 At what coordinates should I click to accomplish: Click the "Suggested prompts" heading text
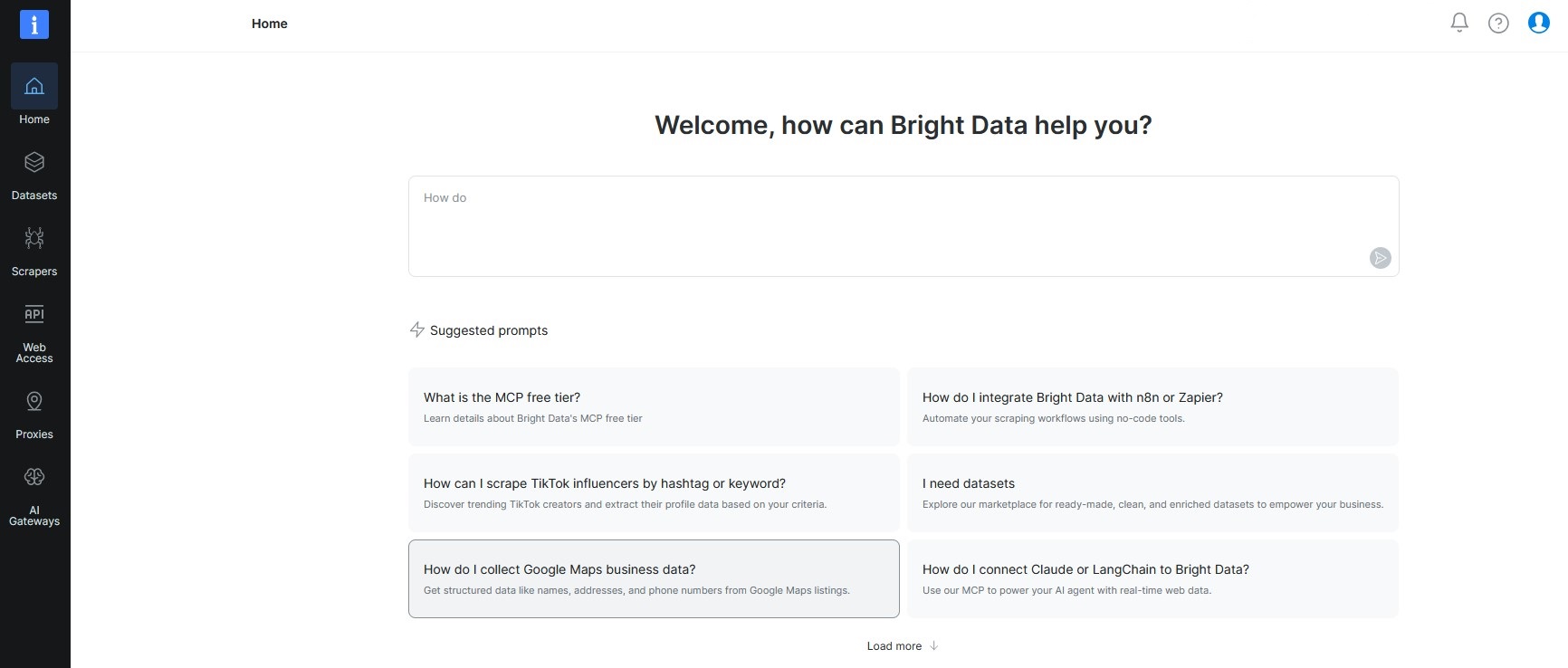[x=489, y=330]
